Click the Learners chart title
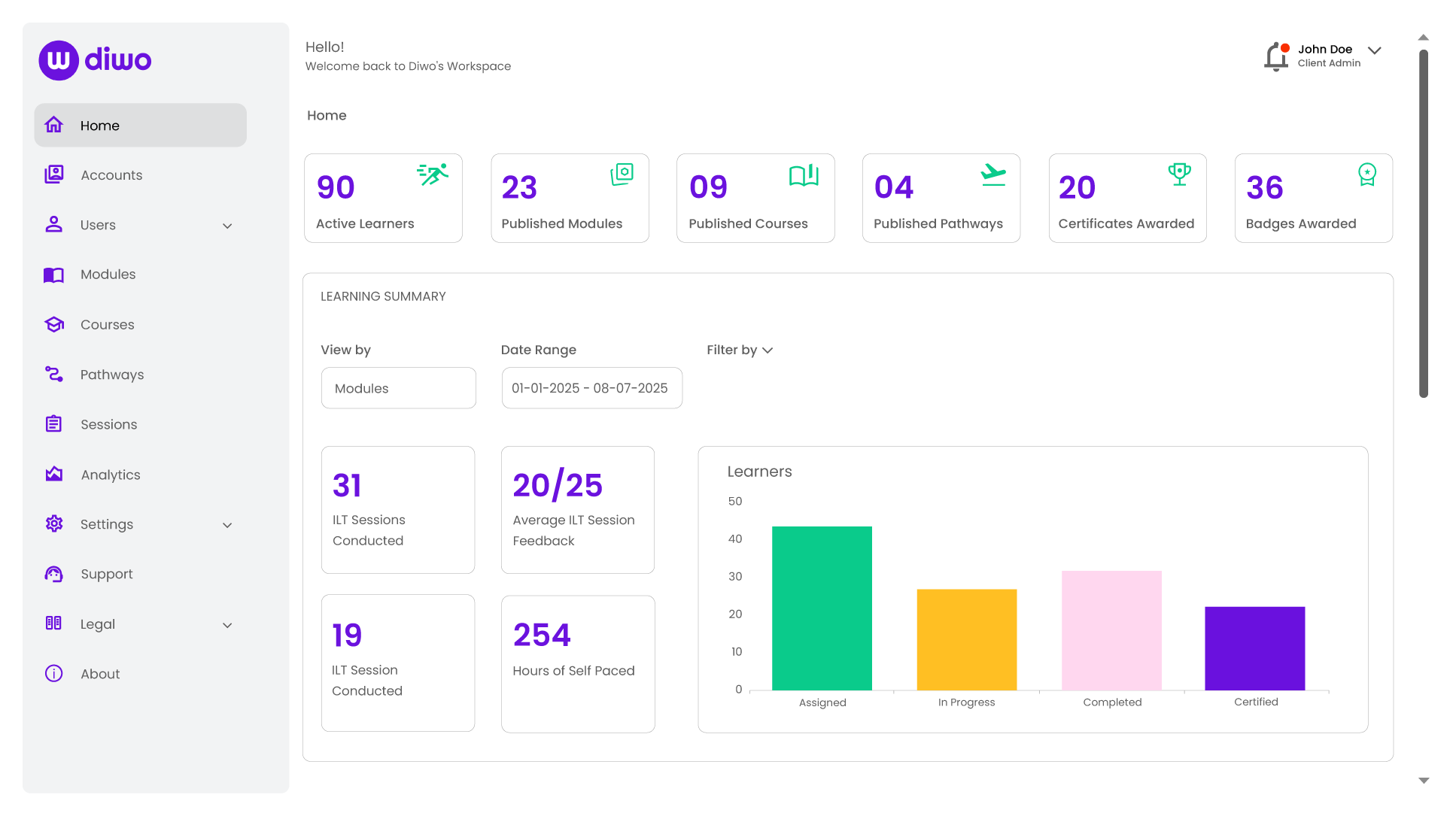This screenshot has height=816, width=1456. [x=759, y=472]
